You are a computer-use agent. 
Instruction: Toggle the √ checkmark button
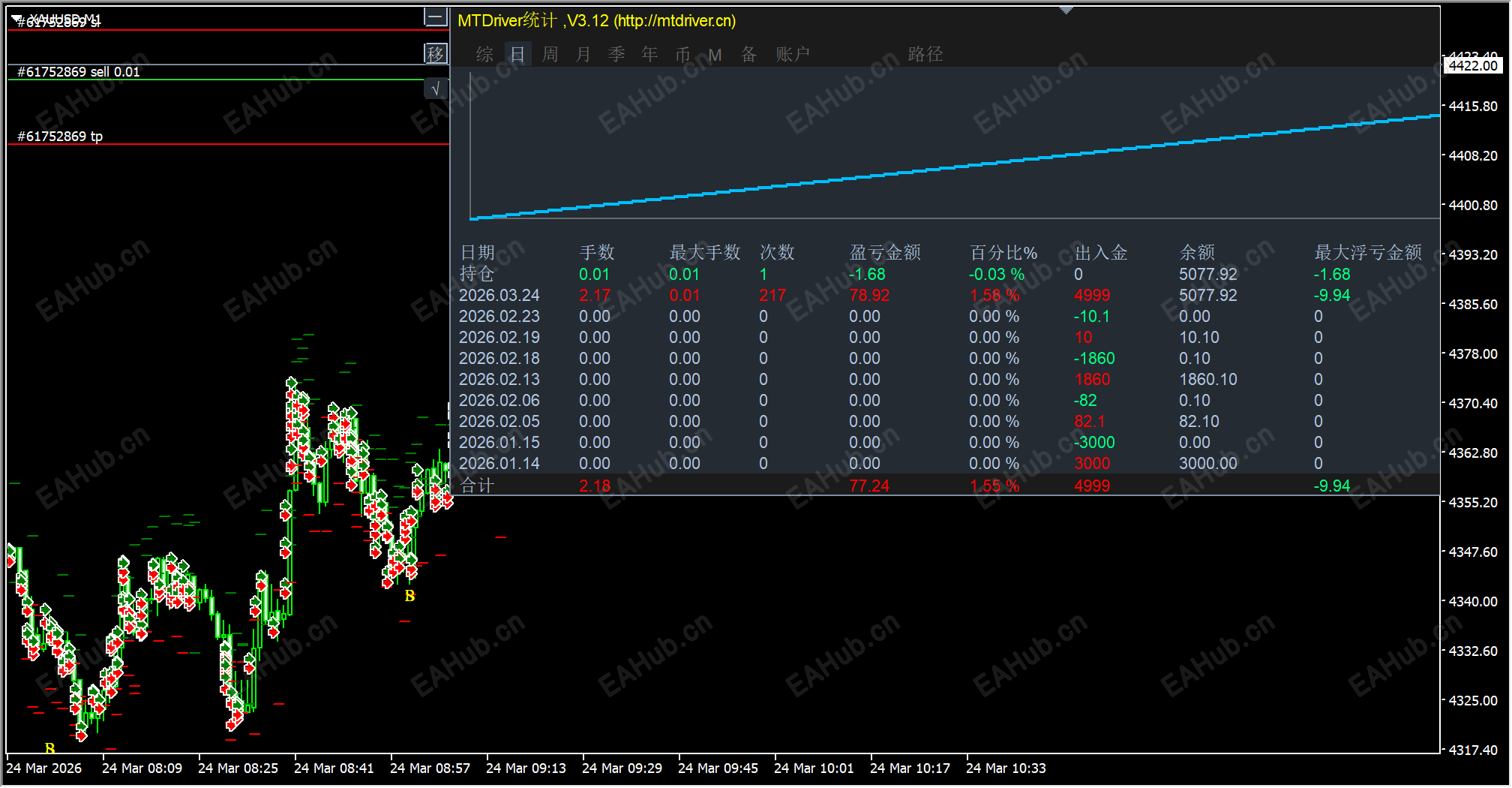tap(436, 89)
